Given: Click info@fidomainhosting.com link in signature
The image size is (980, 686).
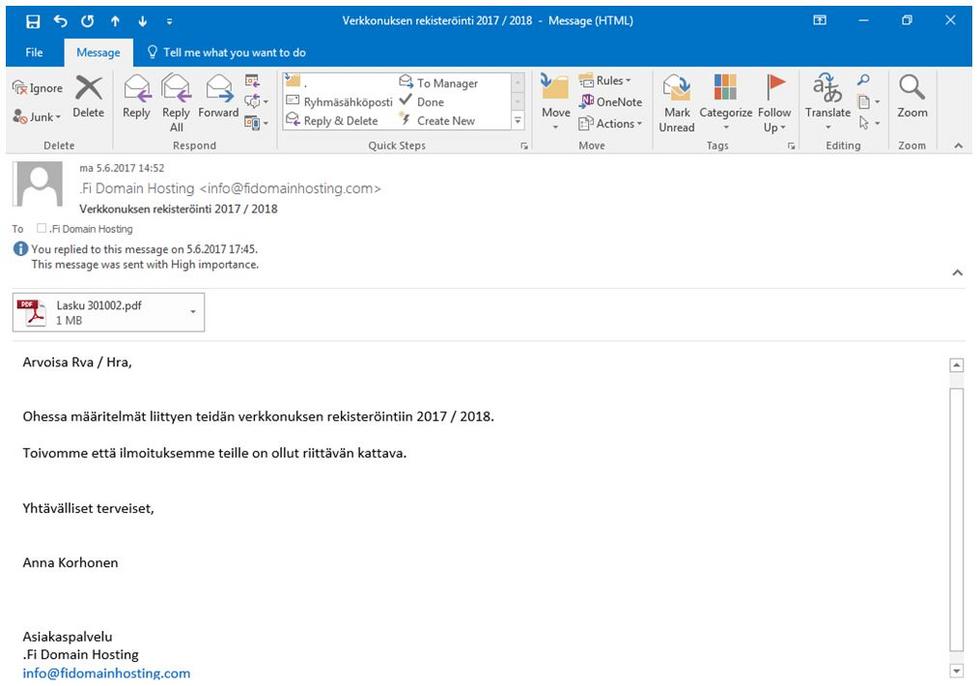Looking at the screenshot, I should (x=106, y=673).
